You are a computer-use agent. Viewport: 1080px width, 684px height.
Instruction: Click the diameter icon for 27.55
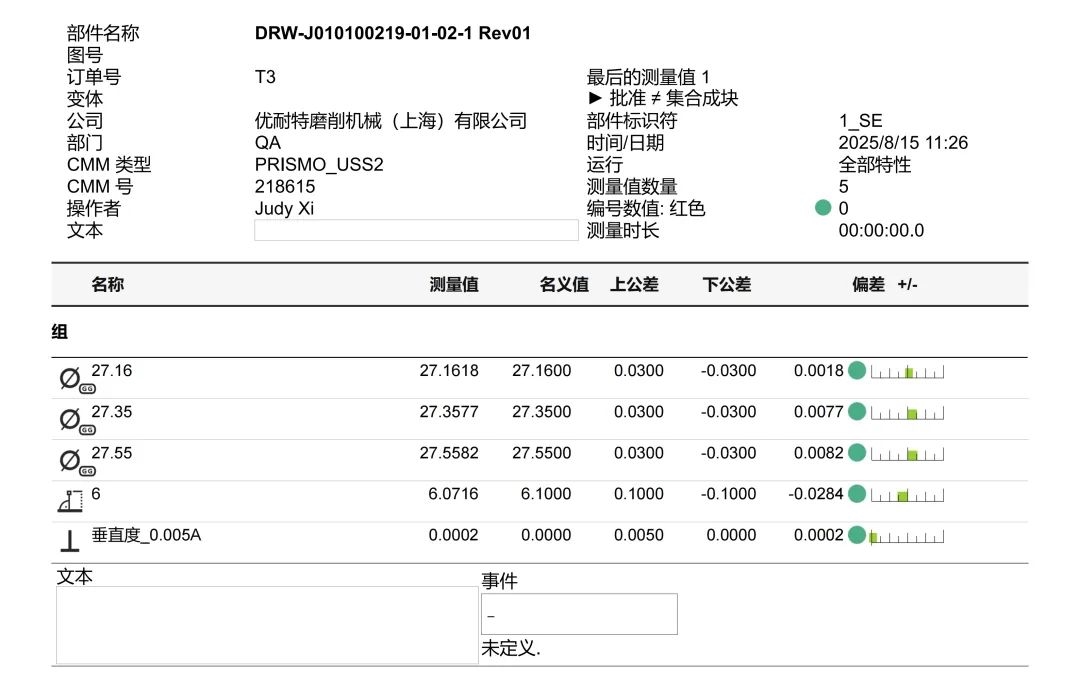pyautogui.click(x=69, y=461)
